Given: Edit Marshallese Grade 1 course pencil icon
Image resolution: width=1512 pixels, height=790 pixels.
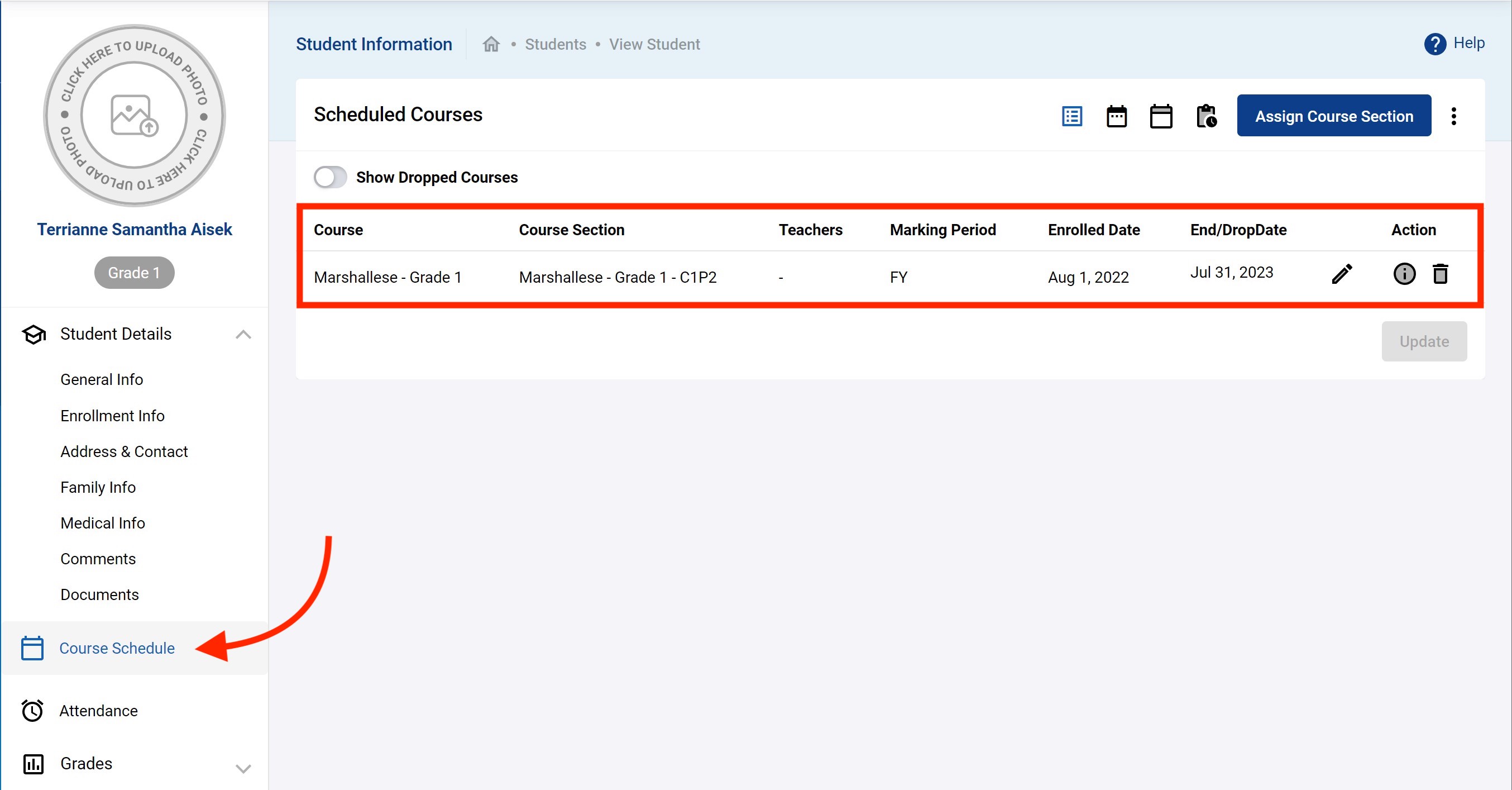Looking at the screenshot, I should click(1342, 274).
